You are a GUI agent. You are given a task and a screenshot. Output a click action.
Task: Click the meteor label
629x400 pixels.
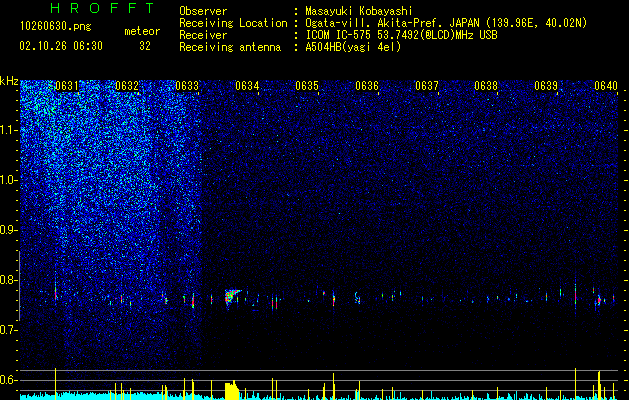142,31
